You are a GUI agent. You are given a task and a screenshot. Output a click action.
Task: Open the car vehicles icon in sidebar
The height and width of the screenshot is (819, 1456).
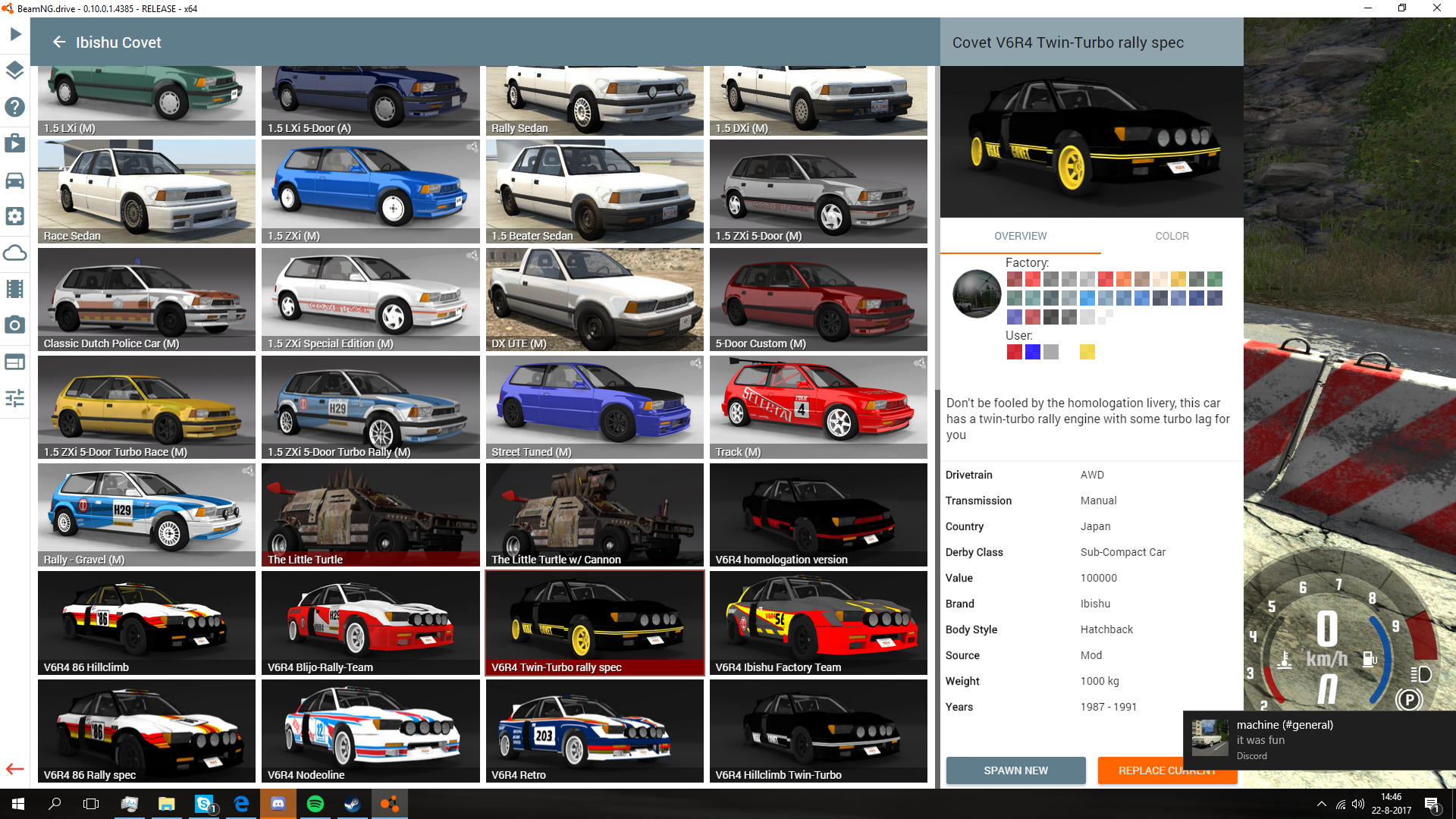click(15, 180)
